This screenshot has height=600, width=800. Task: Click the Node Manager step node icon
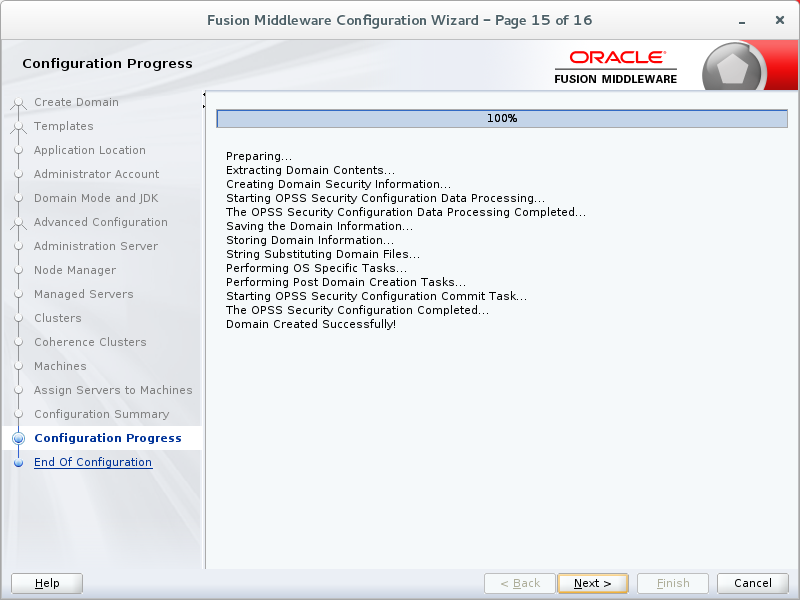pyautogui.click(x=18, y=270)
